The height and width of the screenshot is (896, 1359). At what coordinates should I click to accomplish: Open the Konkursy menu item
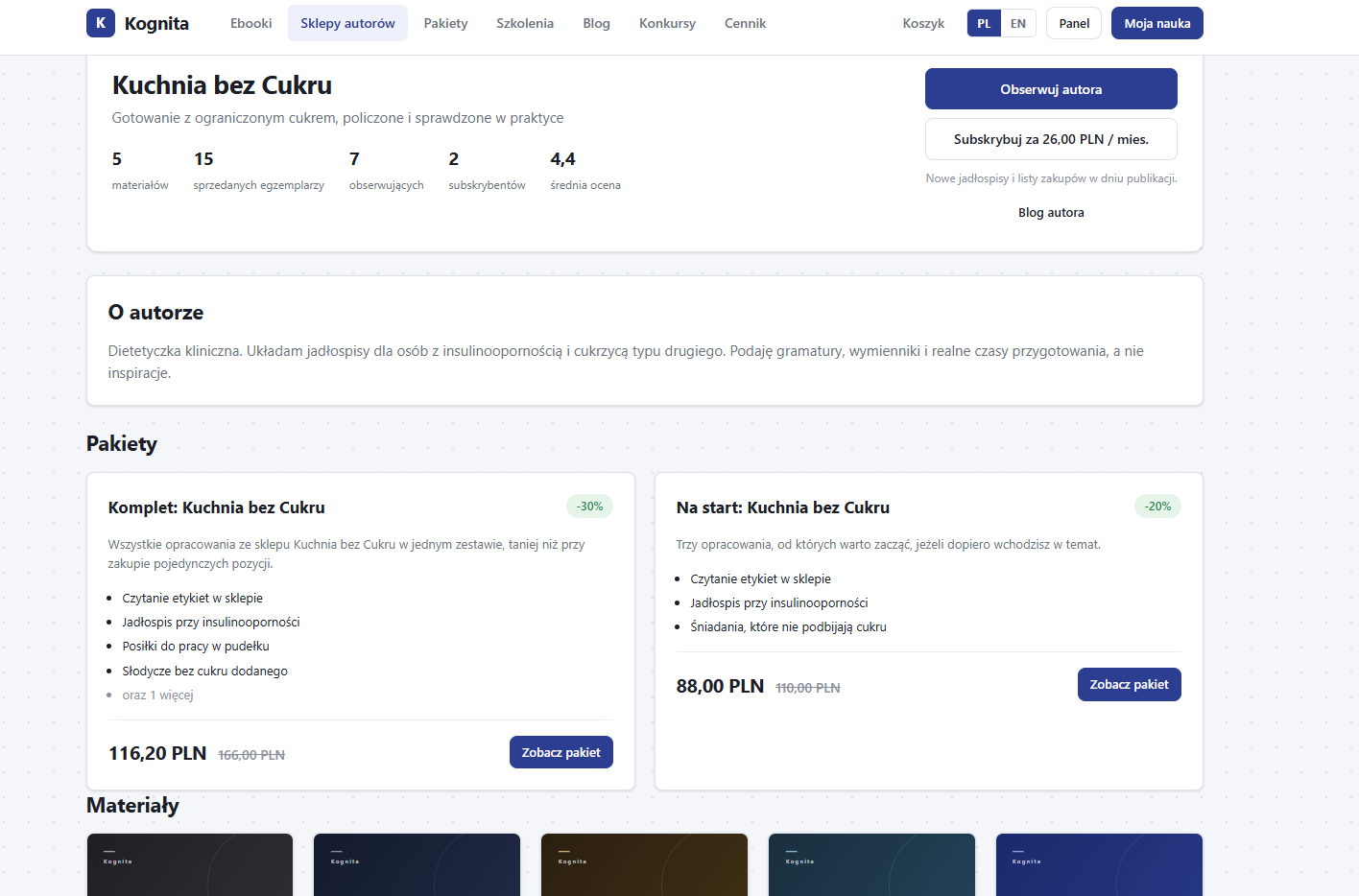coord(668,23)
